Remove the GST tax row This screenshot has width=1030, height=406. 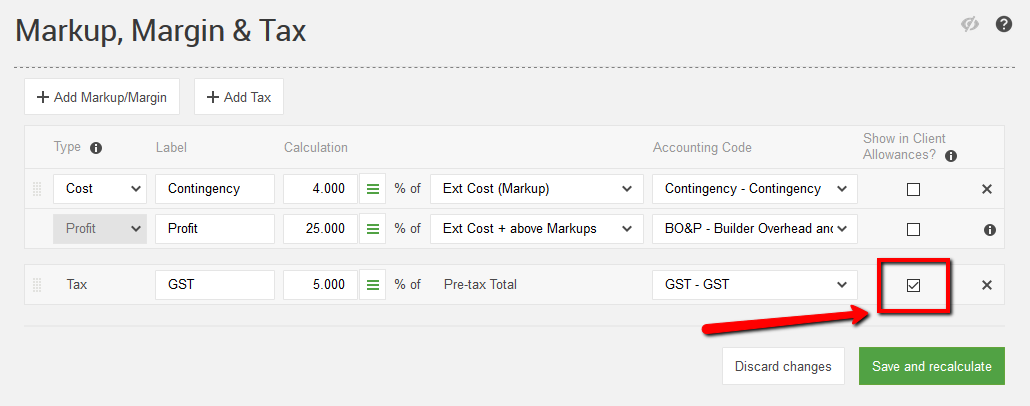(x=987, y=285)
